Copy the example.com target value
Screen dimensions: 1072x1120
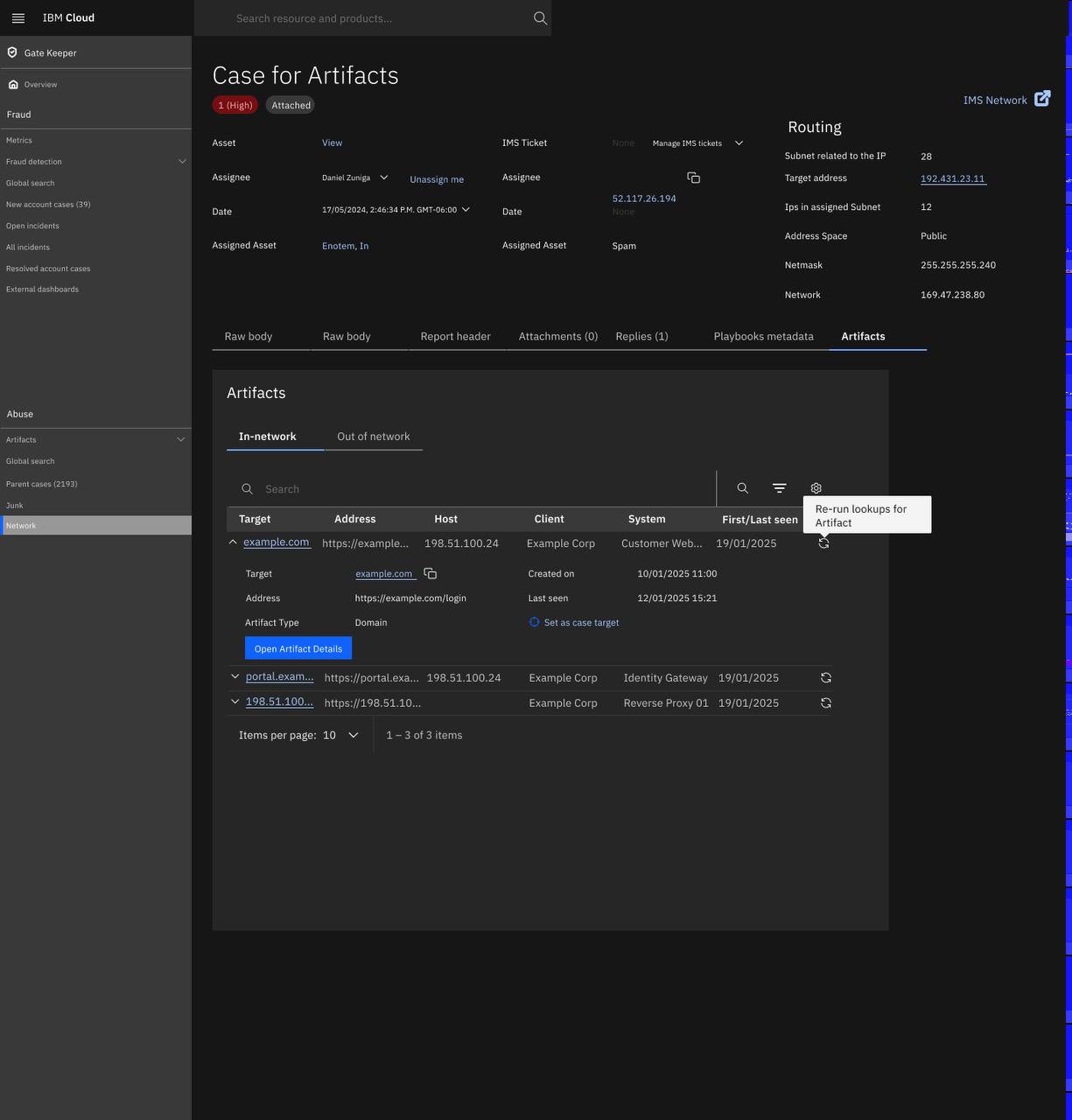coord(430,573)
